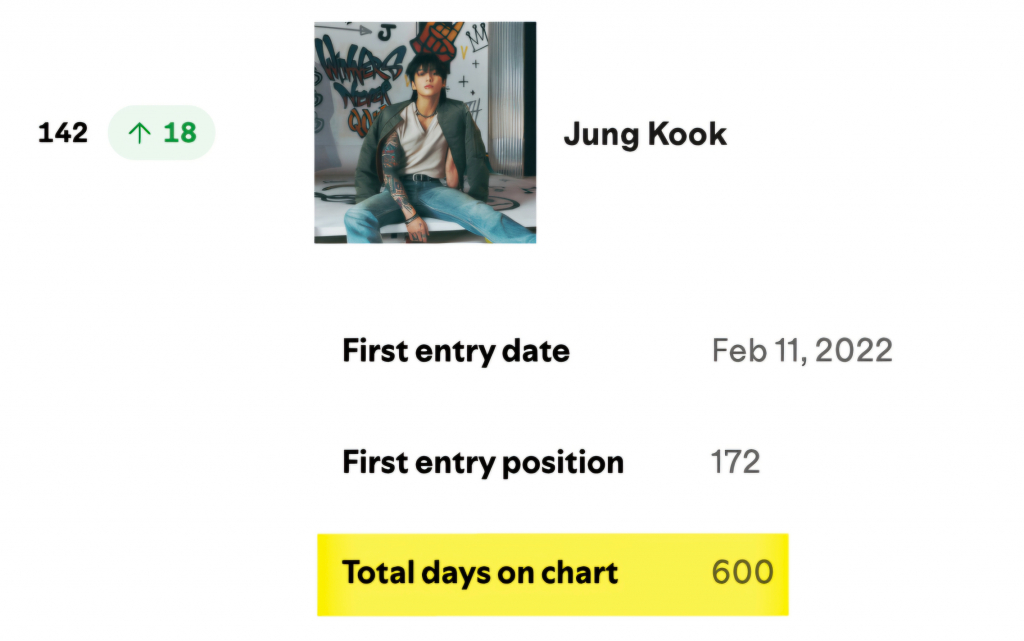
Task: Click the 172 first entry position value
Action: click(x=735, y=462)
